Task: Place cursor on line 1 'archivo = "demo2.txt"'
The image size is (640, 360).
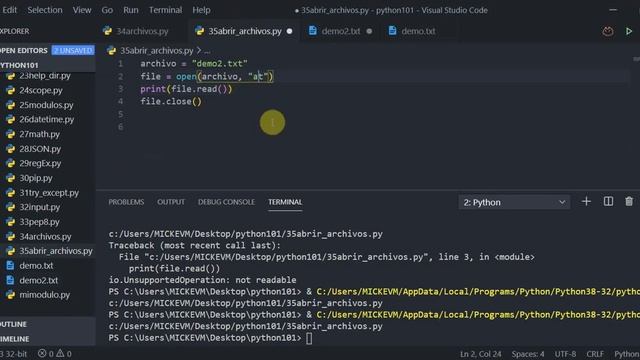Action: tap(194, 64)
